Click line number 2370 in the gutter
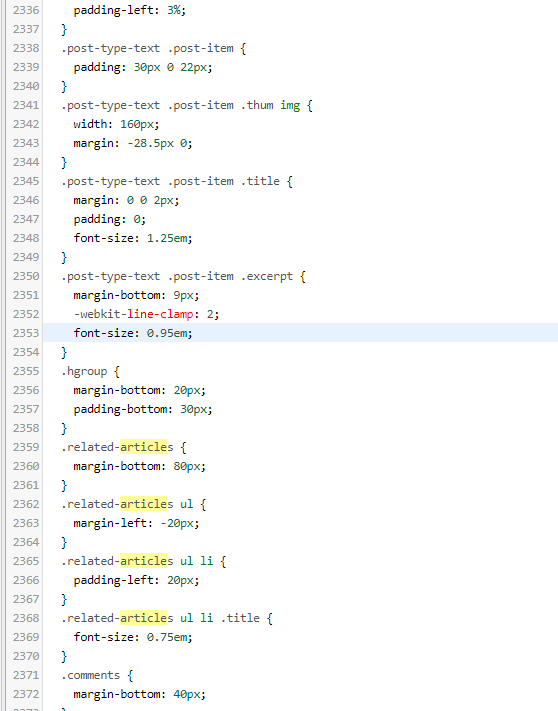This screenshot has width=558, height=711. point(26,656)
